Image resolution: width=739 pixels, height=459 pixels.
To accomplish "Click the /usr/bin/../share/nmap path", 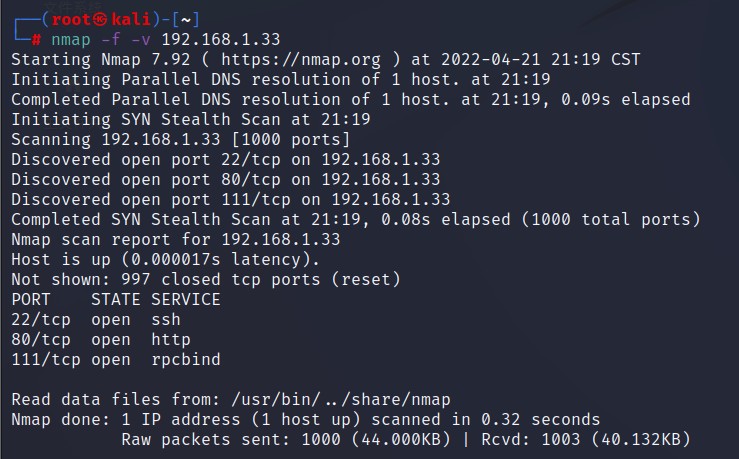I will coord(341,400).
